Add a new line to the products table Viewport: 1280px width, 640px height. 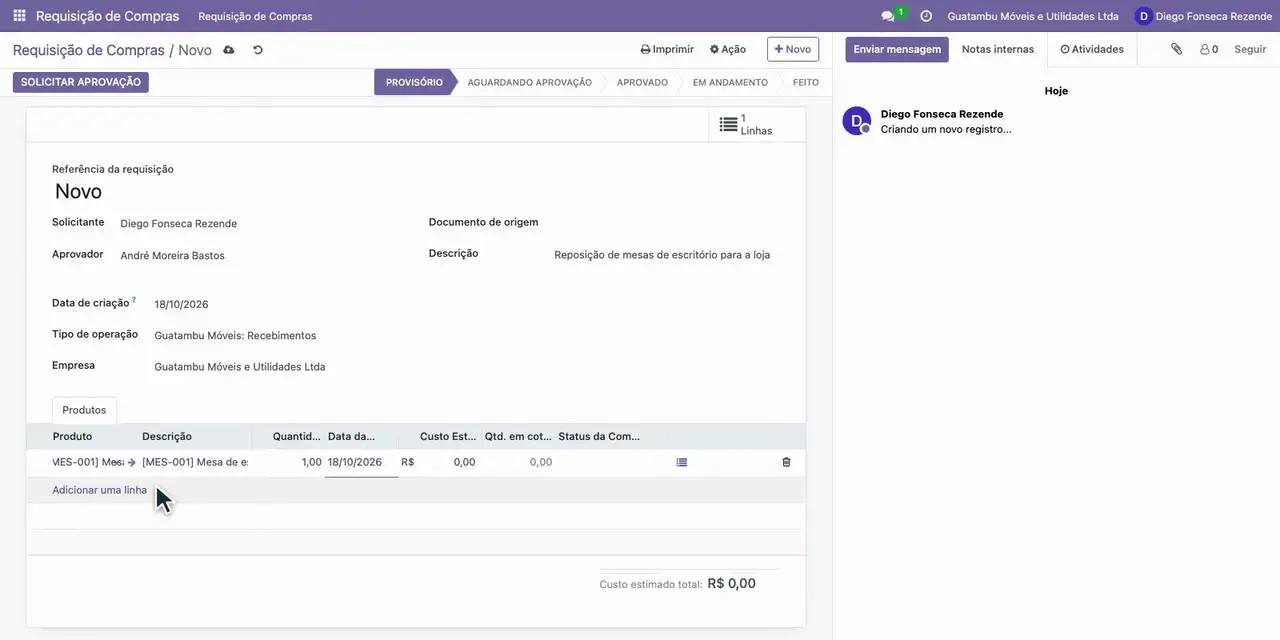(100, 490)
